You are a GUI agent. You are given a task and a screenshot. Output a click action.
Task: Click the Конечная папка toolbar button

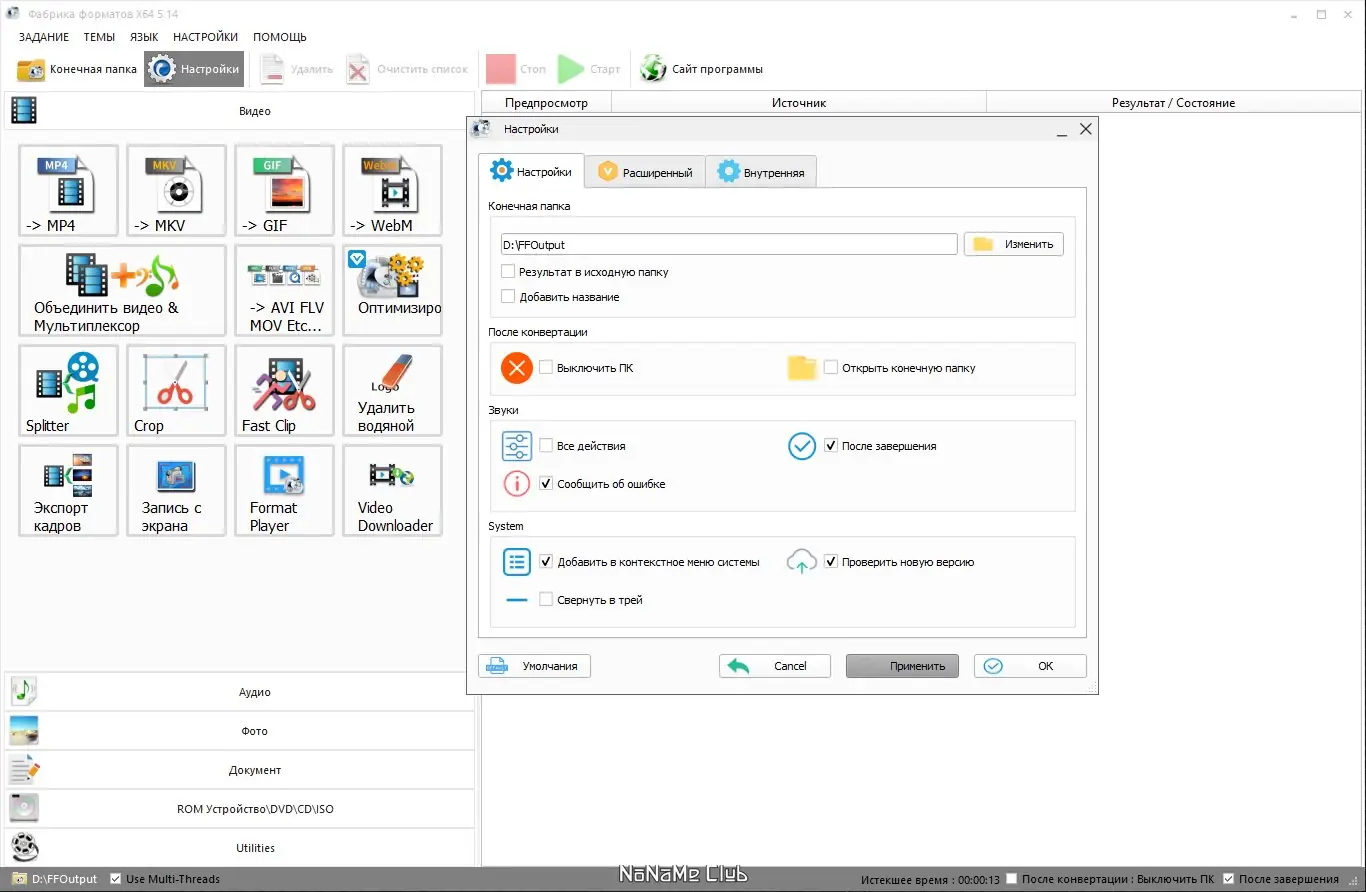(x=77, y=69)
